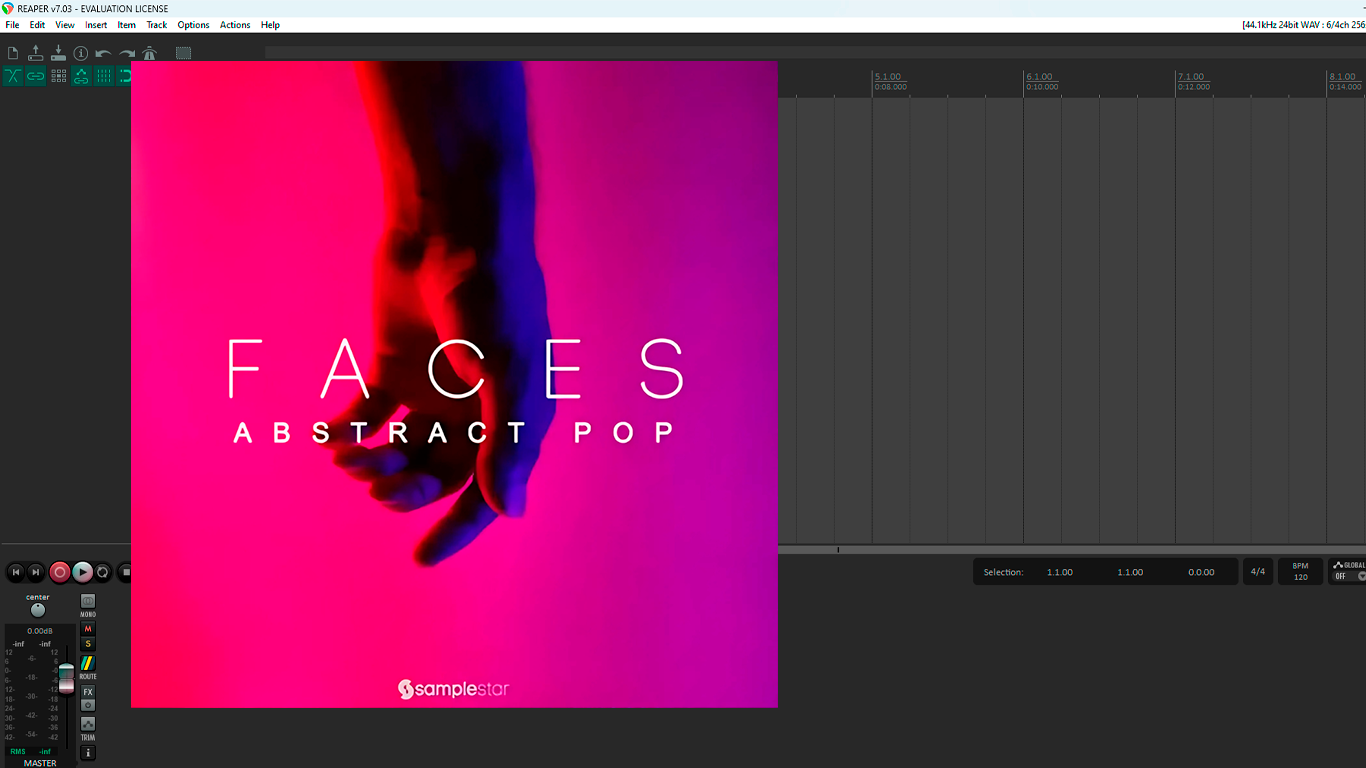Click the Undo arrow icon
Viewport: 1366px width, 768px height.
pos(104,53)
